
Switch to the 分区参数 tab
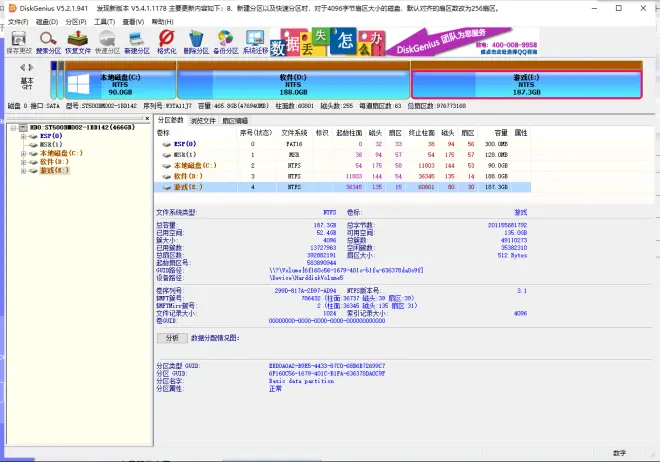[x=170, y=120]
